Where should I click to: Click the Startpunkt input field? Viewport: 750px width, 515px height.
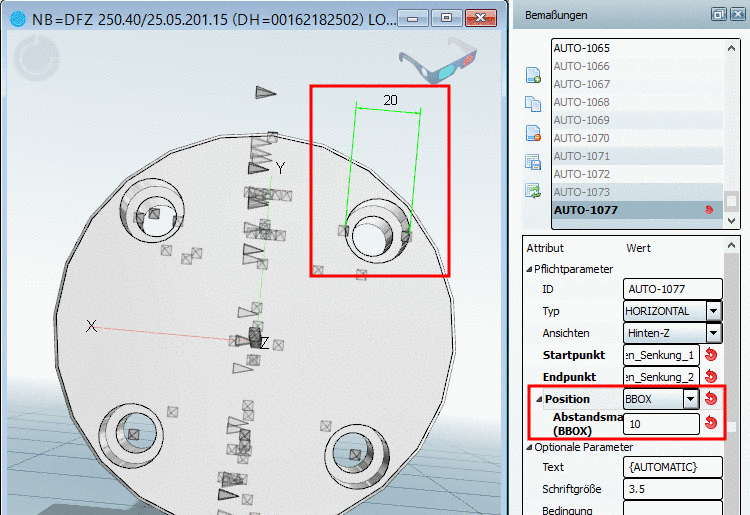[662, 355]
